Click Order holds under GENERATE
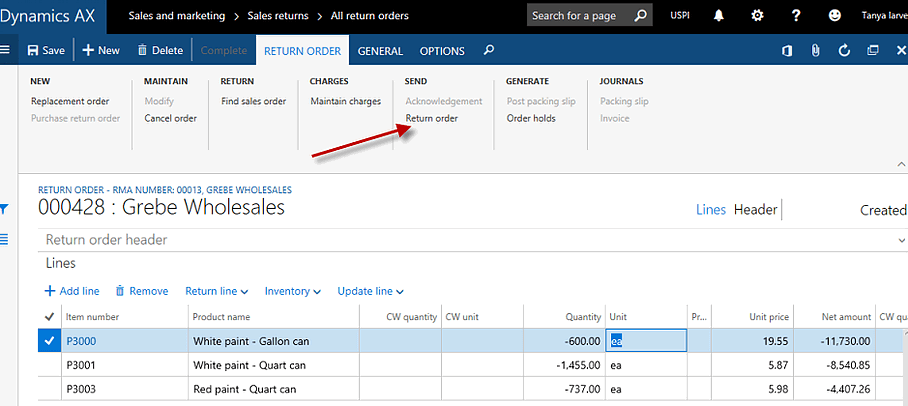 click(531, 118)
